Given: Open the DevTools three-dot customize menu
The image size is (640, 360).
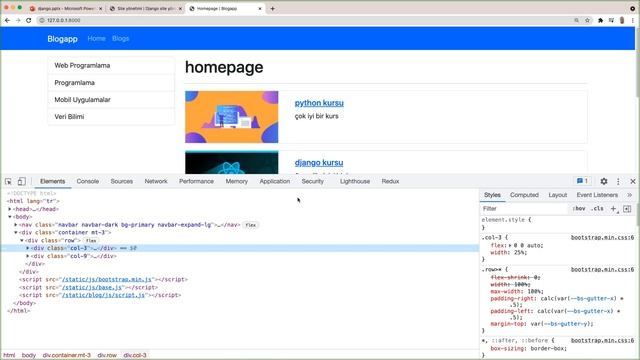Looking at the screenshot, I should [x=618, y=181].
